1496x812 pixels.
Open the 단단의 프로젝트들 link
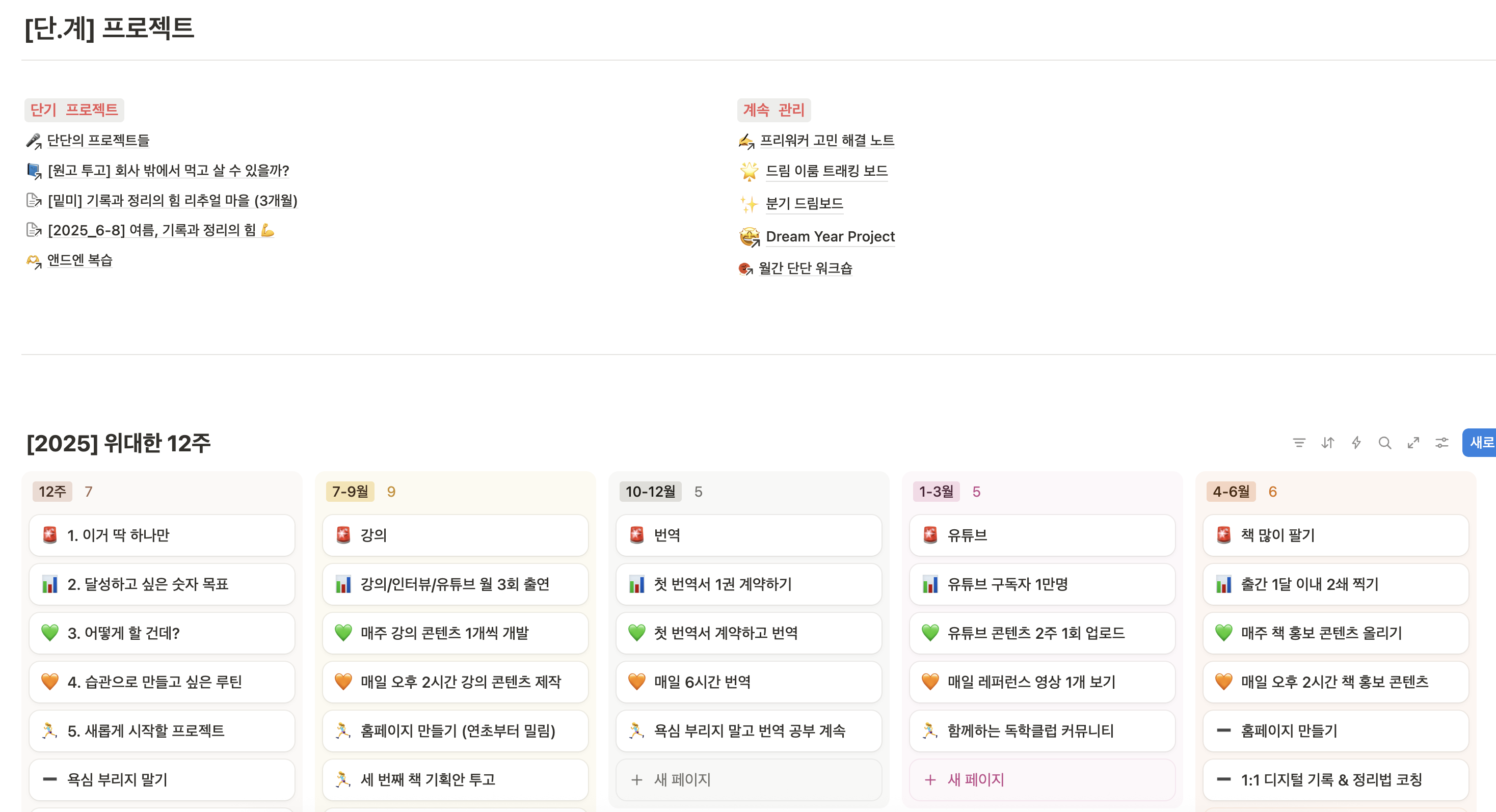point(98,141)
